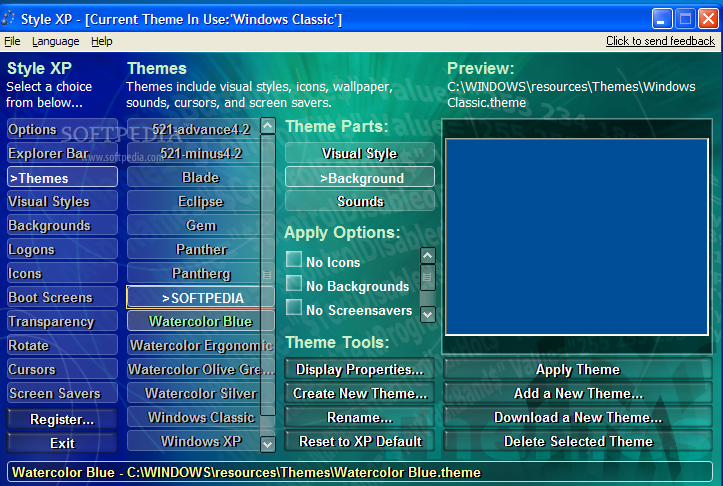The image size is (723, 486).
Task: Click the Rename... button
Action: click(x=360, y=417)
